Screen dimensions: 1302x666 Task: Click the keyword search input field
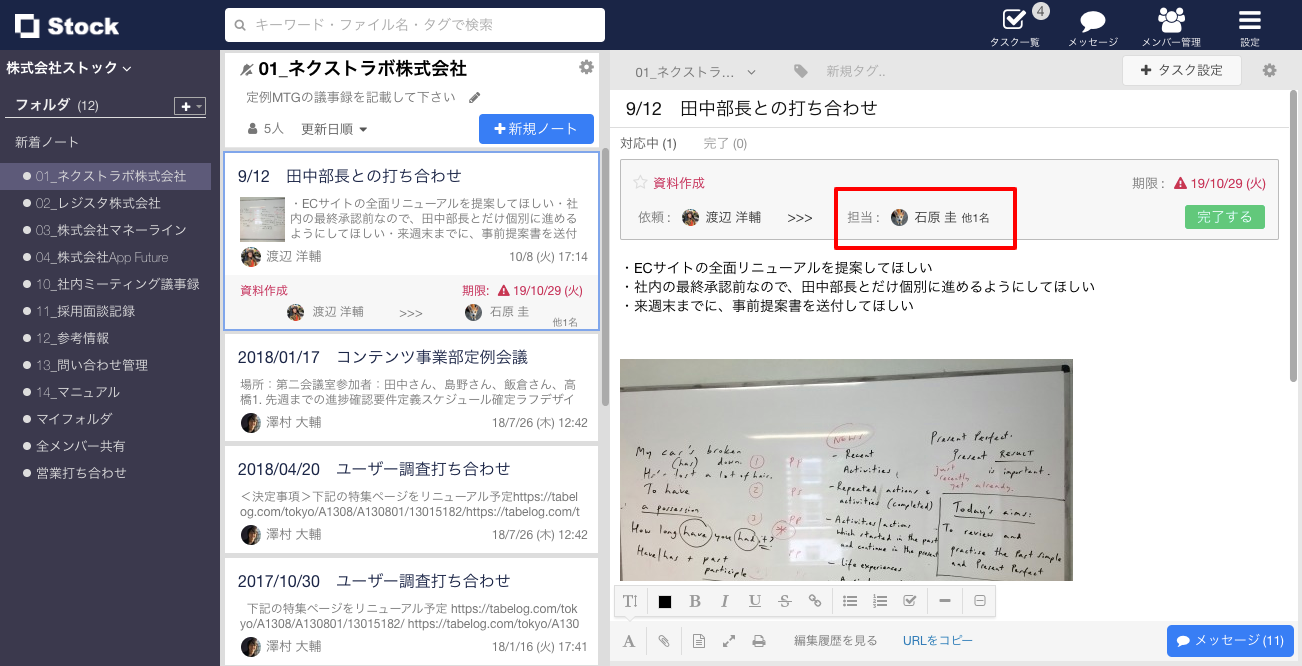pos(416,24)
